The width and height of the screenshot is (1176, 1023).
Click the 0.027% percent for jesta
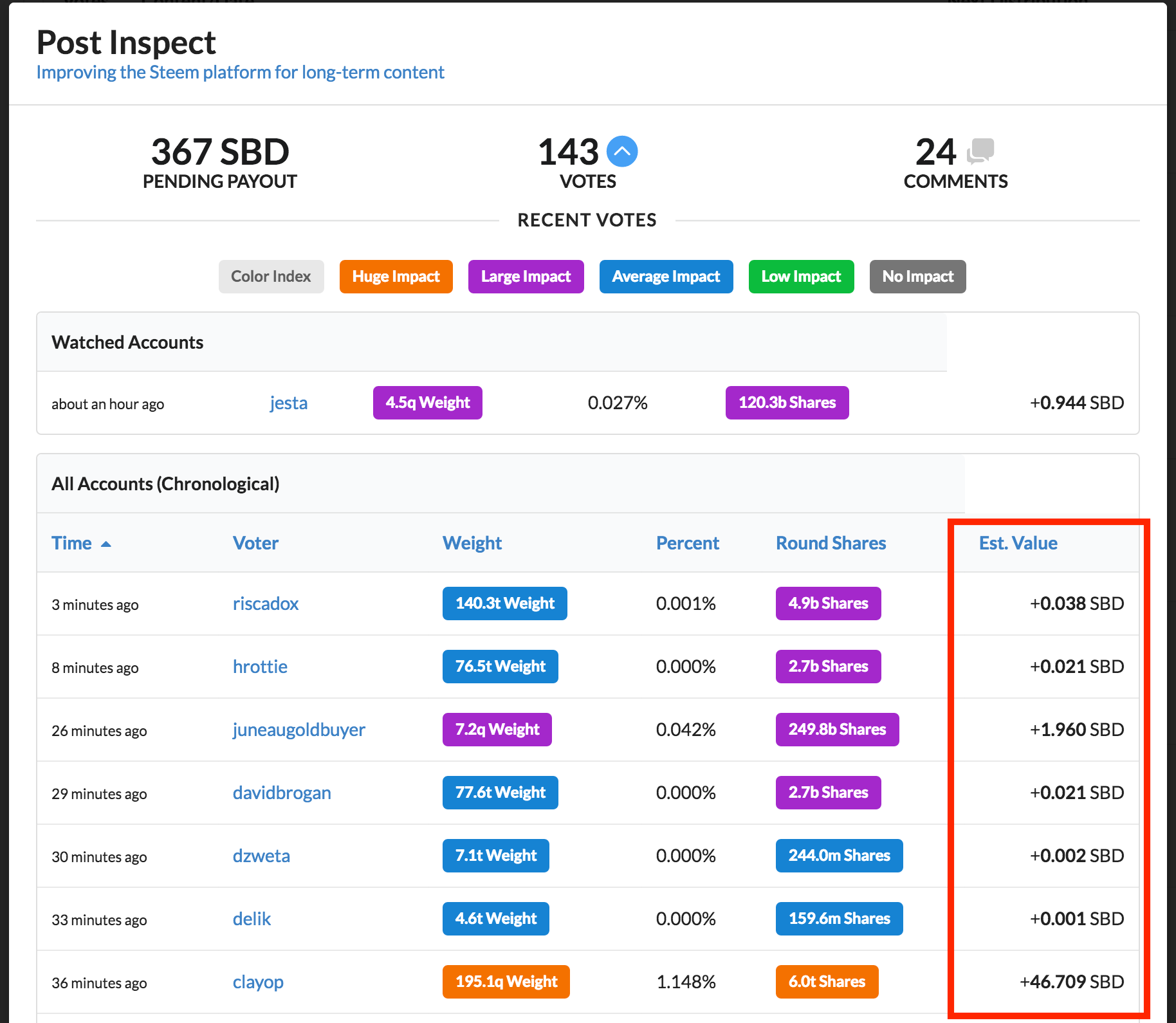pyautogui.click(x=618, y=403)
